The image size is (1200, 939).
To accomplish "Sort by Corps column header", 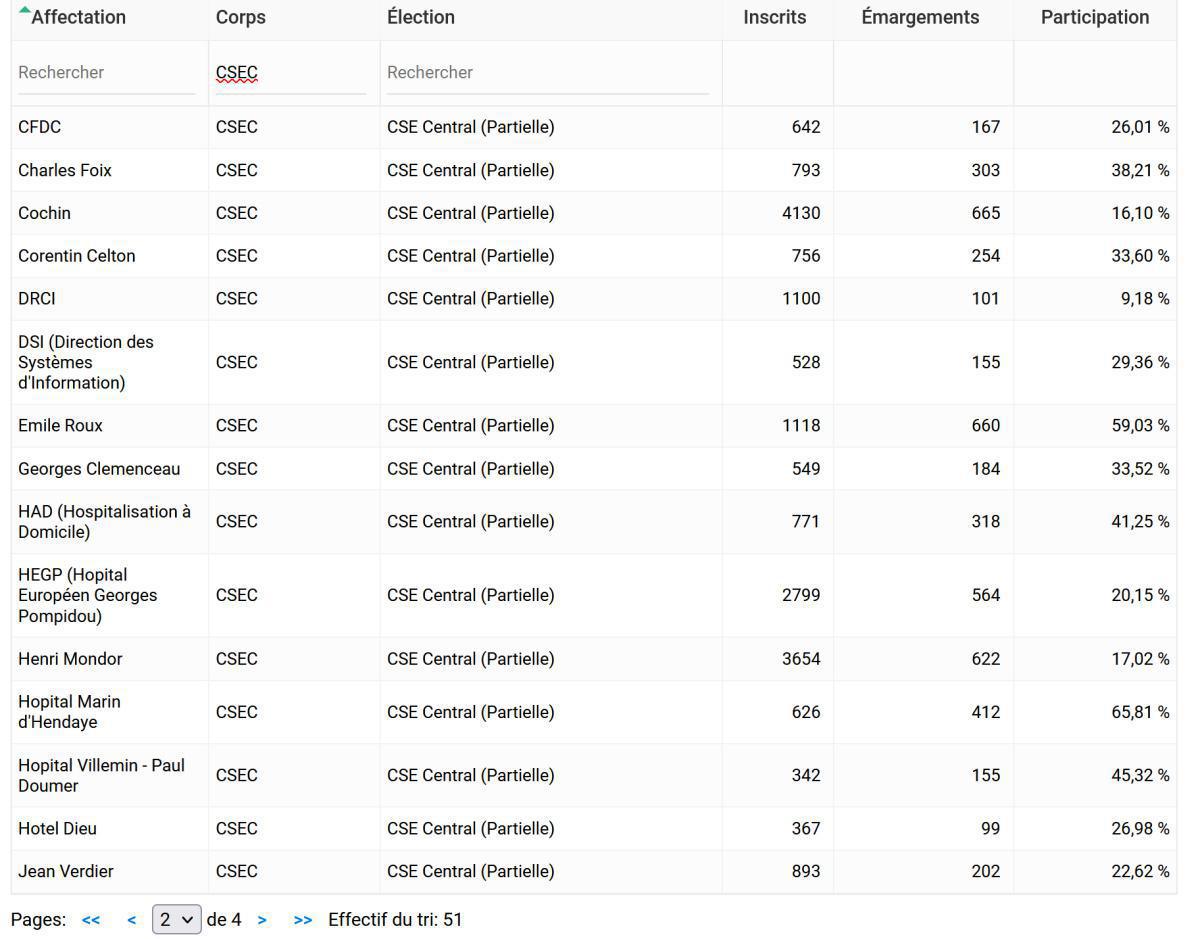I will click(x=241, y=17).
